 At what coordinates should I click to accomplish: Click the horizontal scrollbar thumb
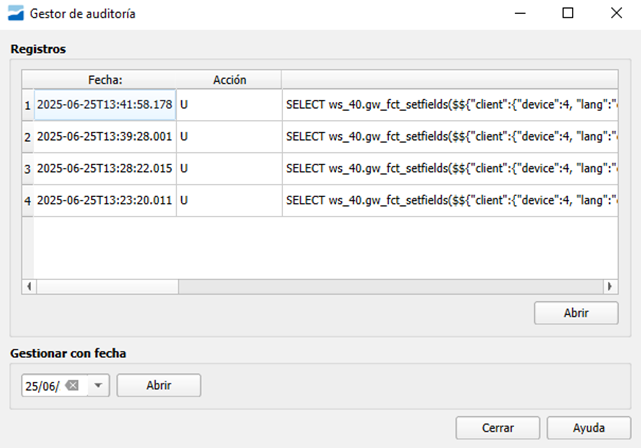(108, 287)
